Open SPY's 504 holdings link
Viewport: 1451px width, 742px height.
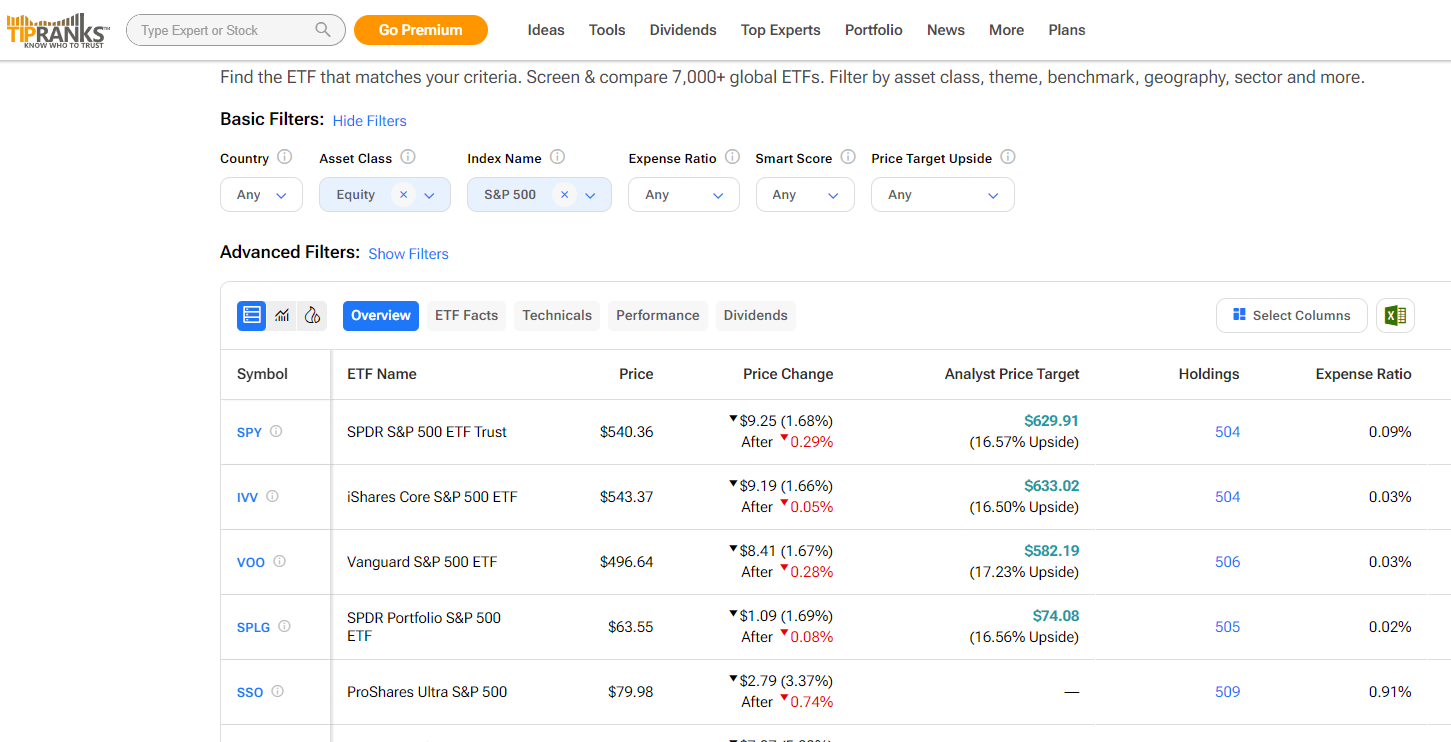coord(1227,432)
